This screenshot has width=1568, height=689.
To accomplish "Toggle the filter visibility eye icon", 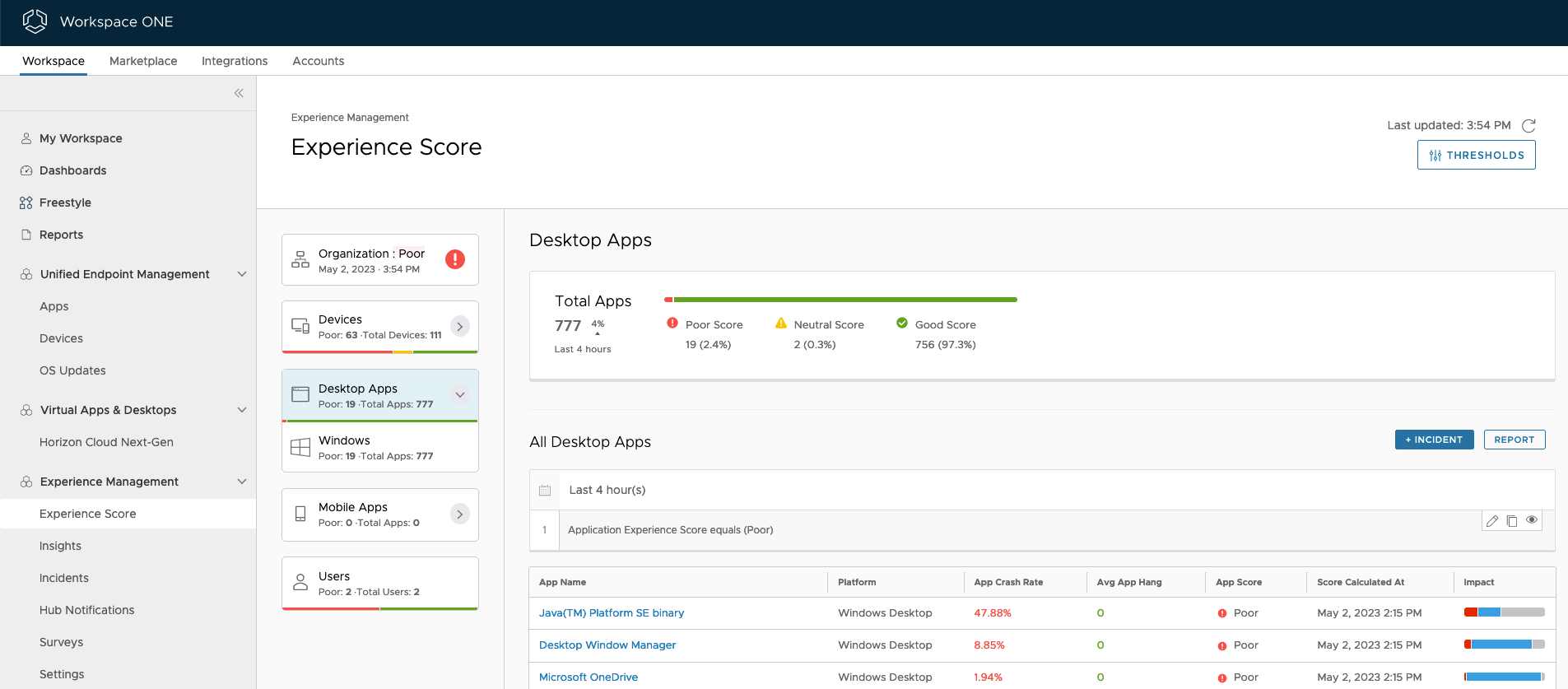I will pos(1532,520).
